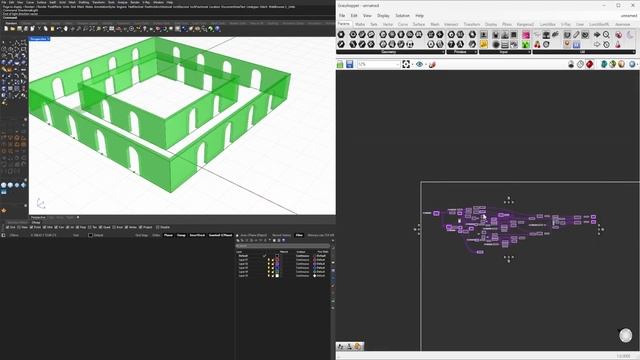This screenshot has width=640, height=360.
Task: Click the black arrow icon in Util group
Action: [x=597, y=35]
